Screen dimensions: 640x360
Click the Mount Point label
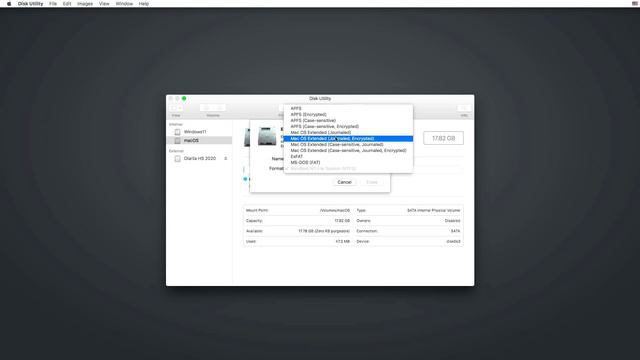point(257,211)
